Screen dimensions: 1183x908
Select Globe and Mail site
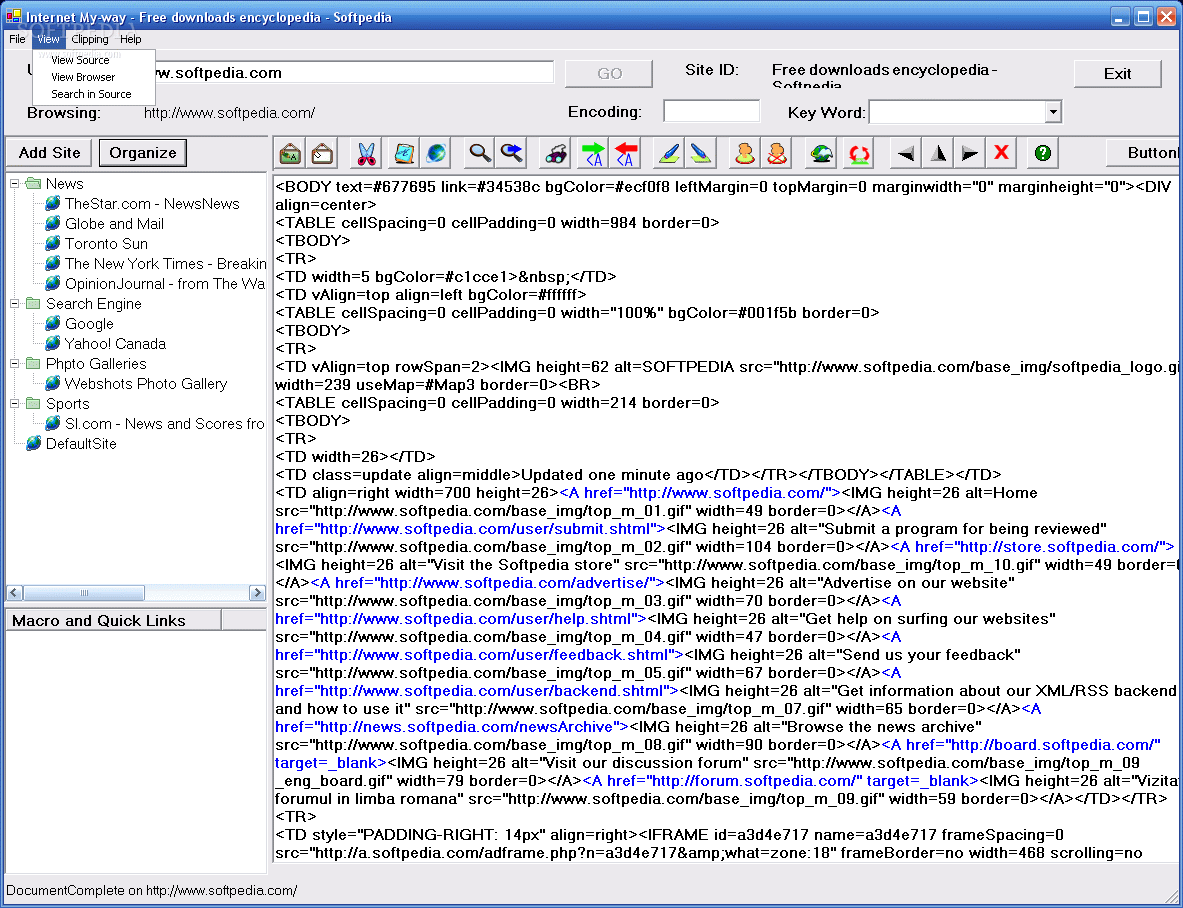(114, 224)
